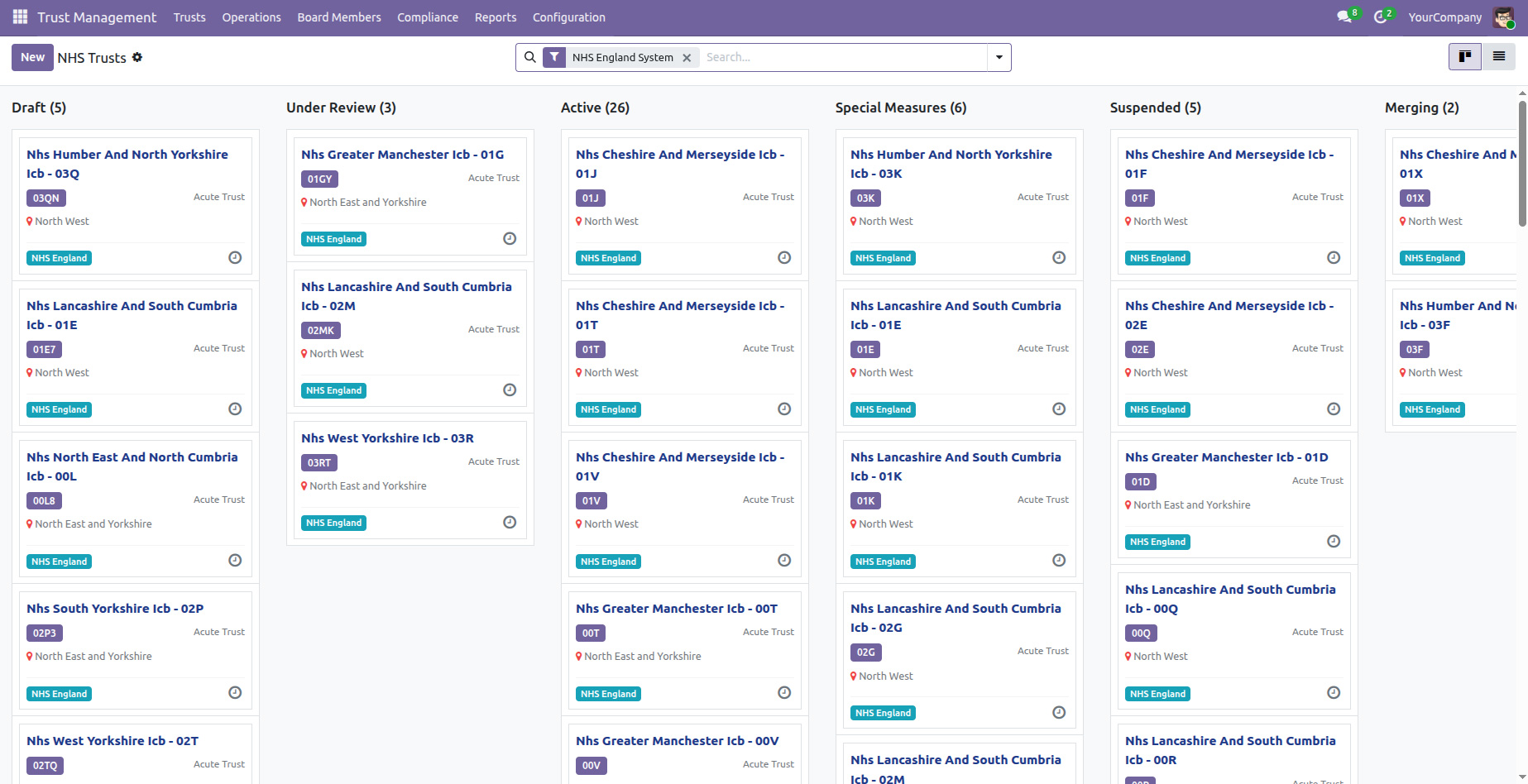Click the NHS England tag on 01D card
The height and width of the screenshot is (784, 1528).
pos(1157,542)
